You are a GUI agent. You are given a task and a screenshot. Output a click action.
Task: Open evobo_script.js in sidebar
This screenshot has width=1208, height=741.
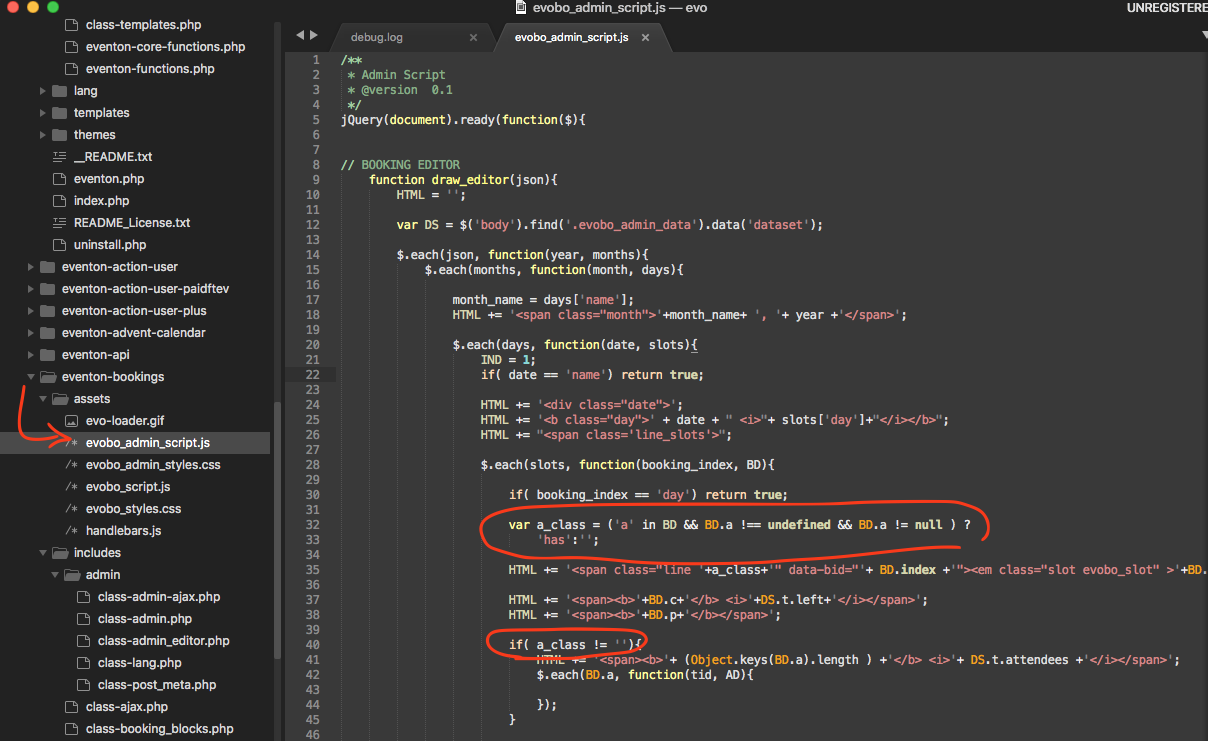click(x=128, y=487)
